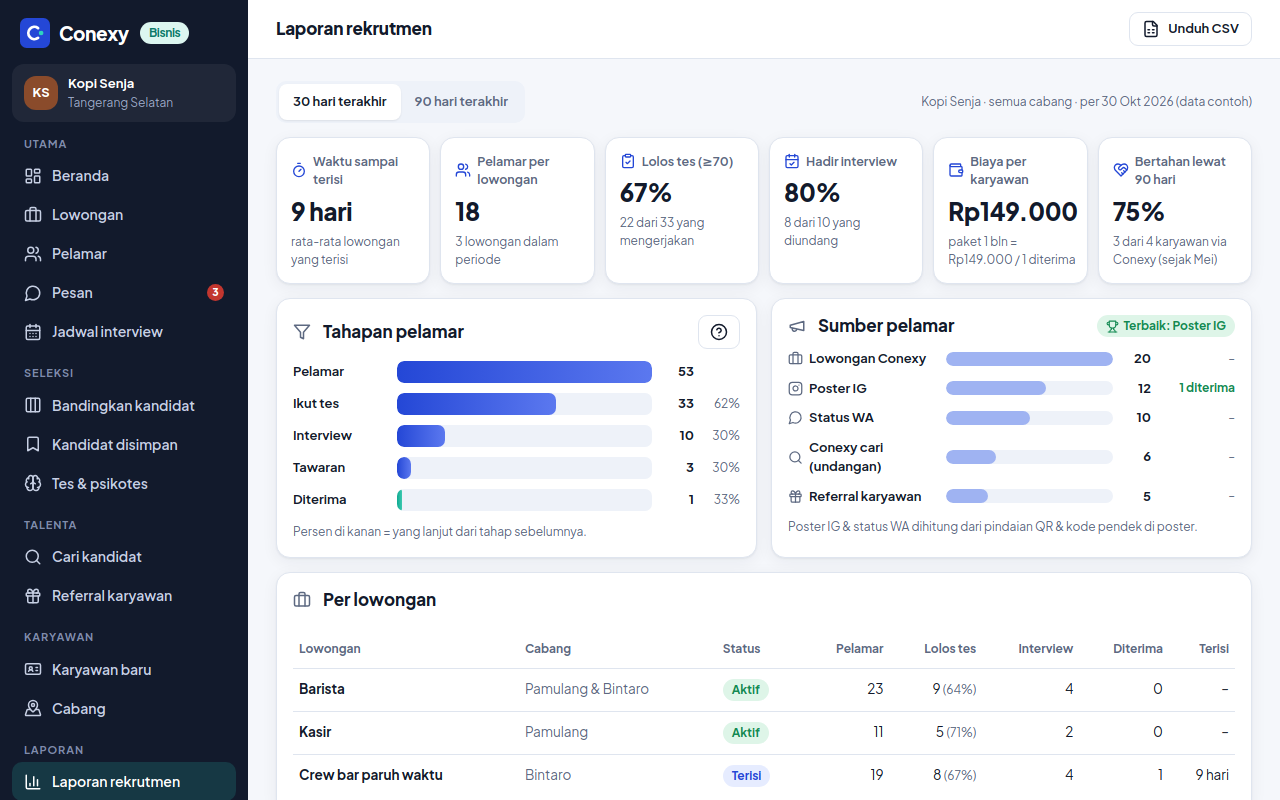Click the Cabang column header
The height and width of the screenshot is (800, 1280).
[548, 649]
